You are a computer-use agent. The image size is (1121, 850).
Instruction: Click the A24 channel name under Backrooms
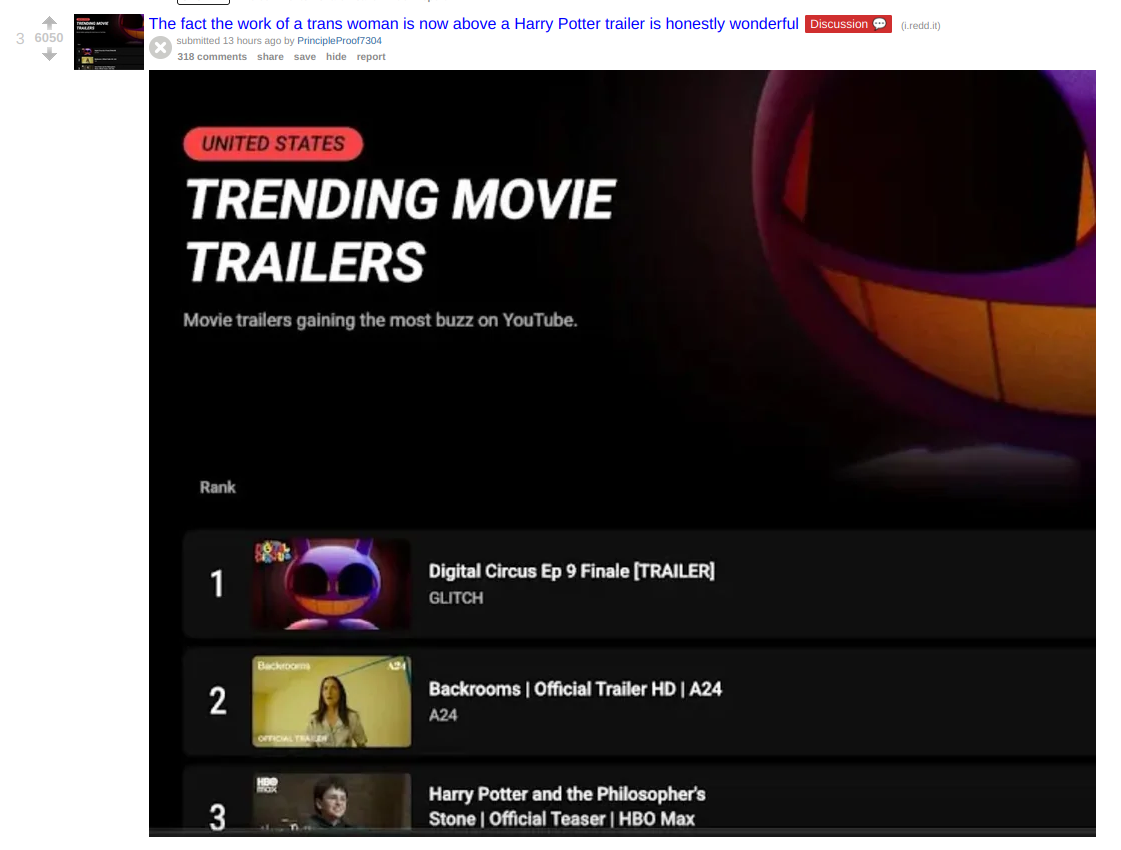click(x=443, y=716)
